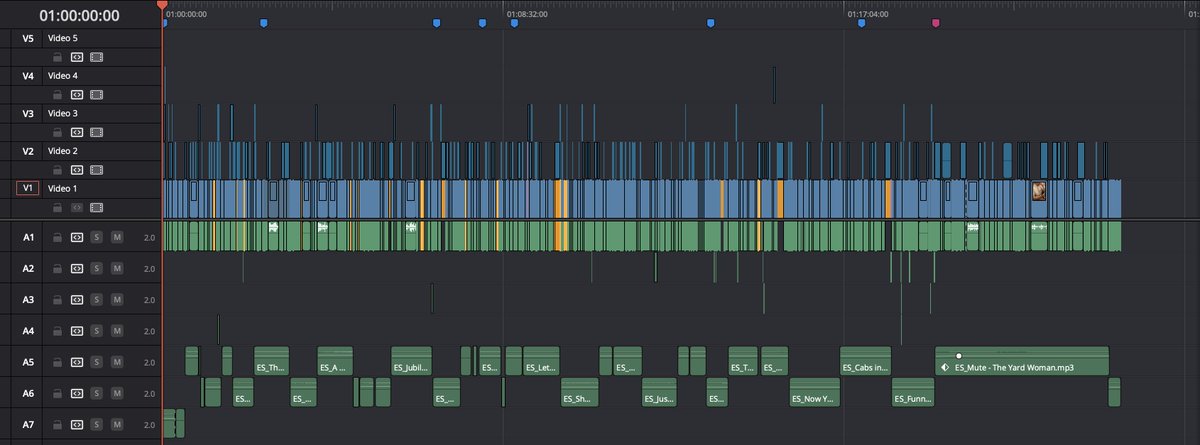Viewport: 1200px width, 445px height.
Task: Select the ES_Jus... audio clip
Action: point(659,392)
